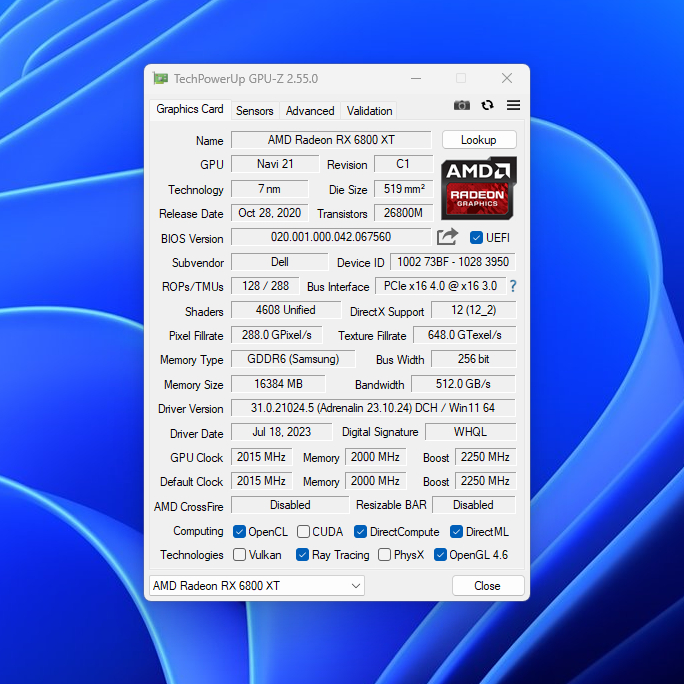The image size is (684, 684).
Task: Open the Advanced tab
Action: 310,111
